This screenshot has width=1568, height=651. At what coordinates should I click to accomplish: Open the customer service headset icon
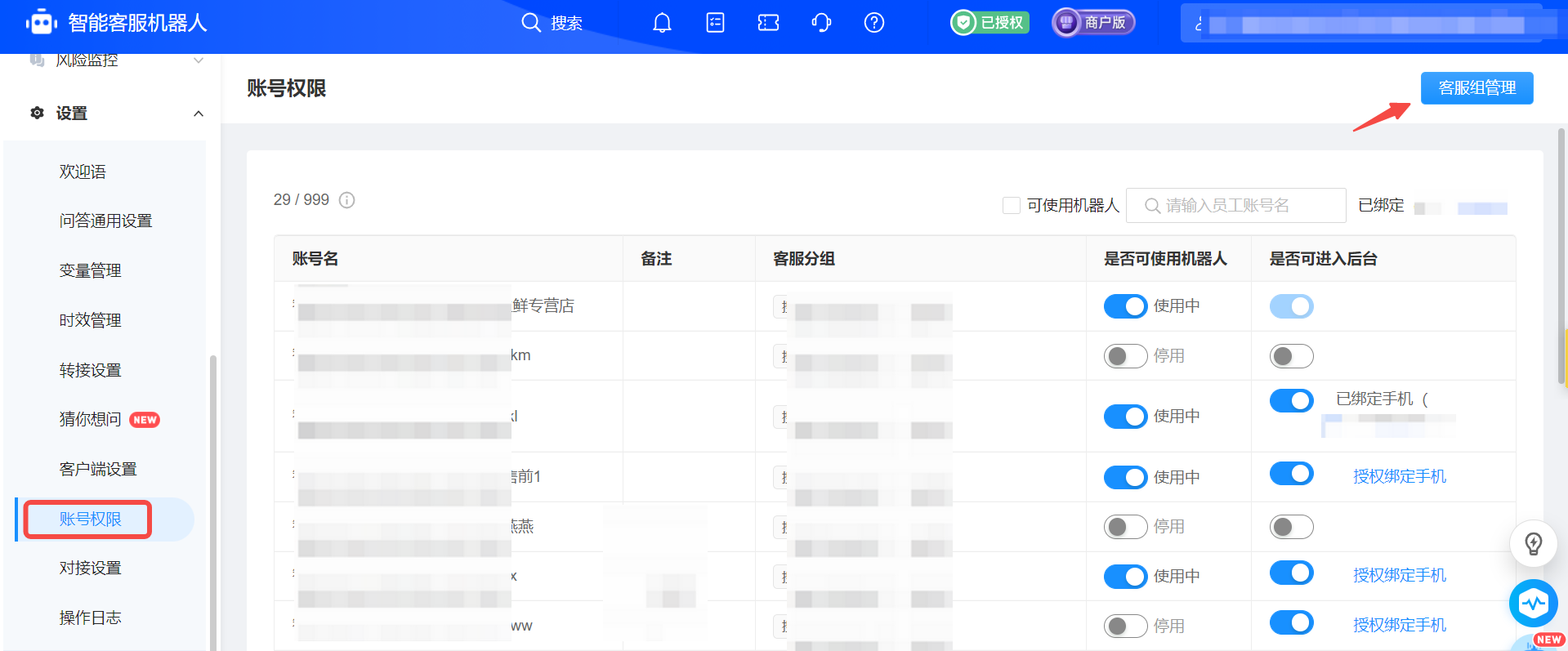click(x=821, y=23)
